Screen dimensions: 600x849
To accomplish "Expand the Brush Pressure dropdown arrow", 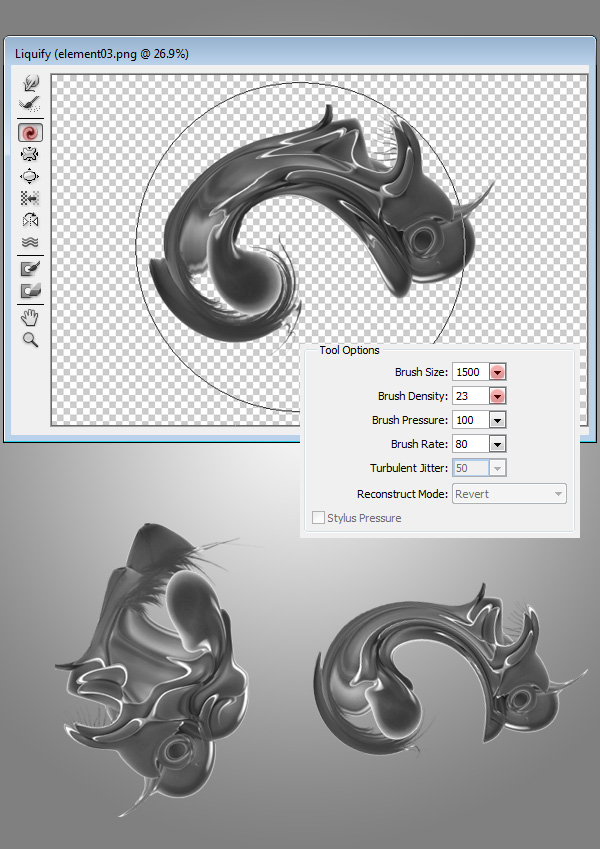I will click(497, 420).
